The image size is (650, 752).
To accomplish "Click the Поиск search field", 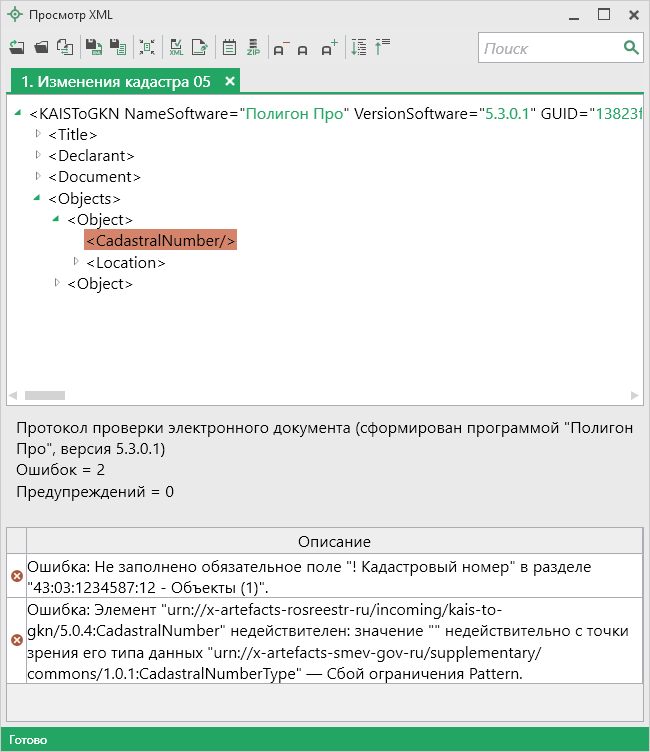I will click(550, 48).
